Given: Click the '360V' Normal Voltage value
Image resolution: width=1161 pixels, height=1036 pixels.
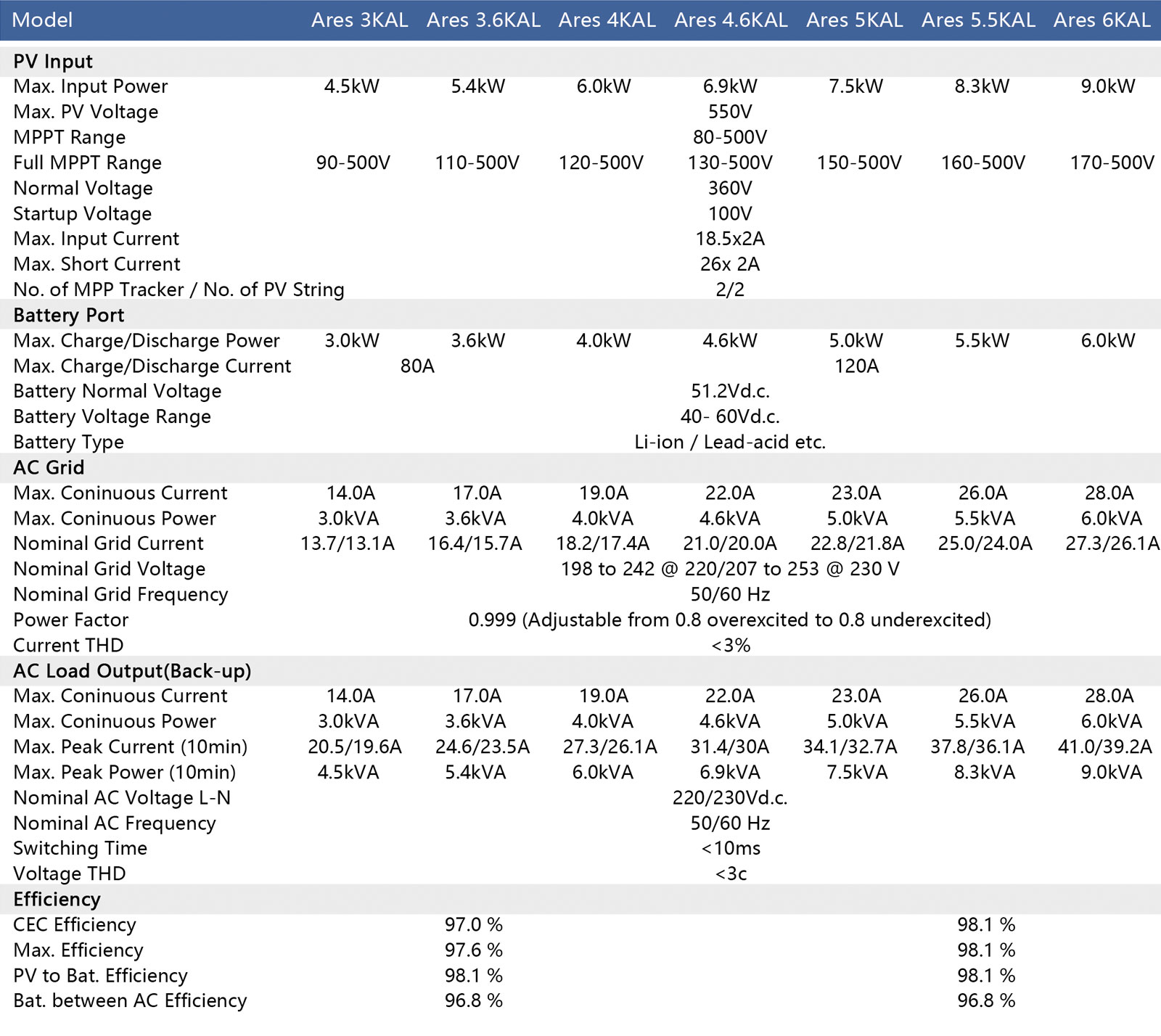Looking at the screenshot, I should coord(730,188).
